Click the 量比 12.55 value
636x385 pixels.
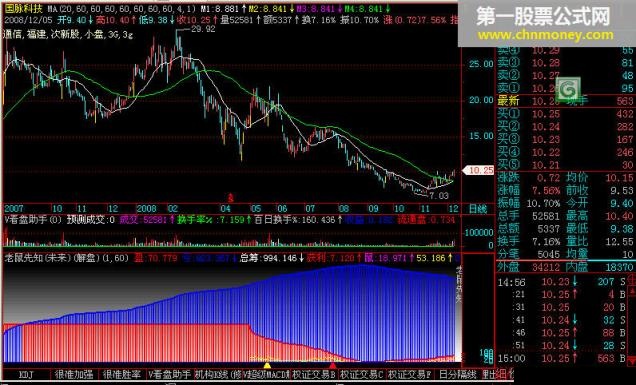click(619, 242)
